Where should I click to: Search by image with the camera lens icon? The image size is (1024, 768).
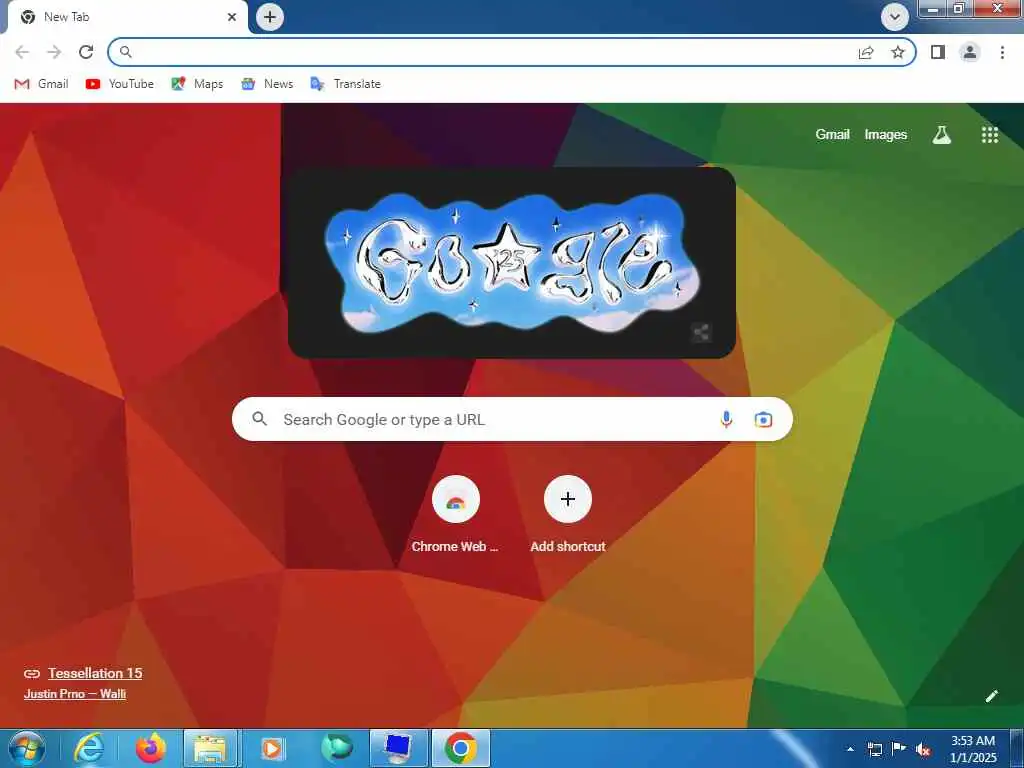[763, 419]
